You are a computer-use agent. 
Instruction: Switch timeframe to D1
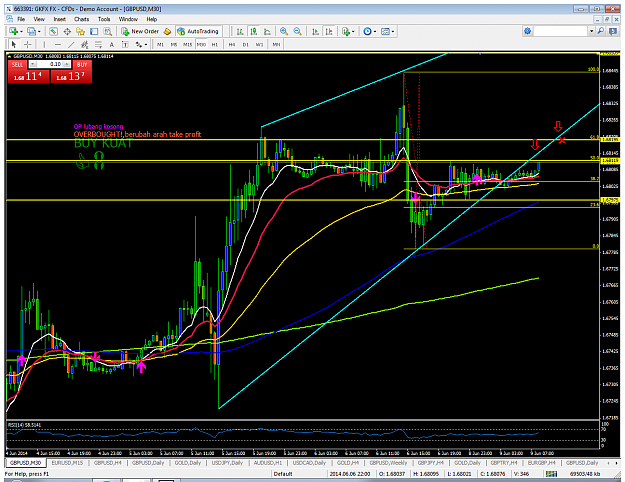pyautogui.click(x=246, y=45)
